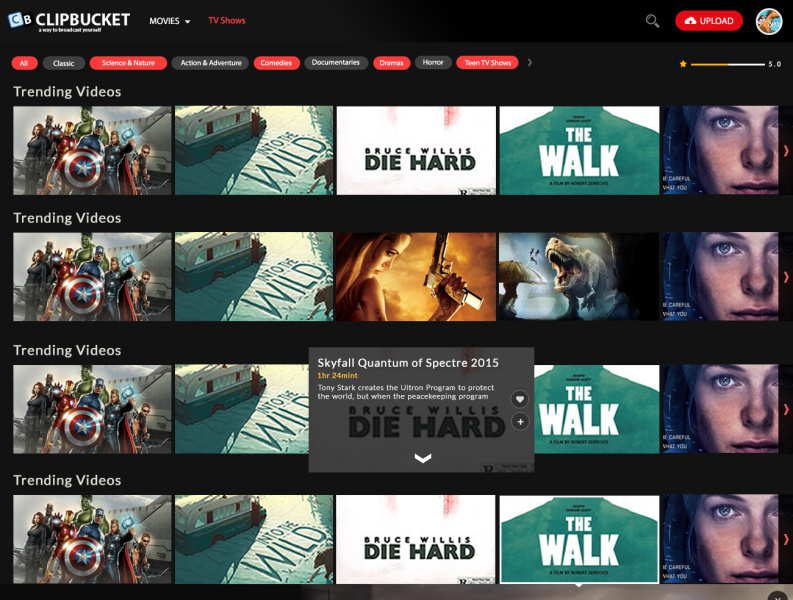This screenshot has height=600, width=793.
Task: Add Skyfall Quantum of Spectre using plus icon
Action: coord(520,421)
